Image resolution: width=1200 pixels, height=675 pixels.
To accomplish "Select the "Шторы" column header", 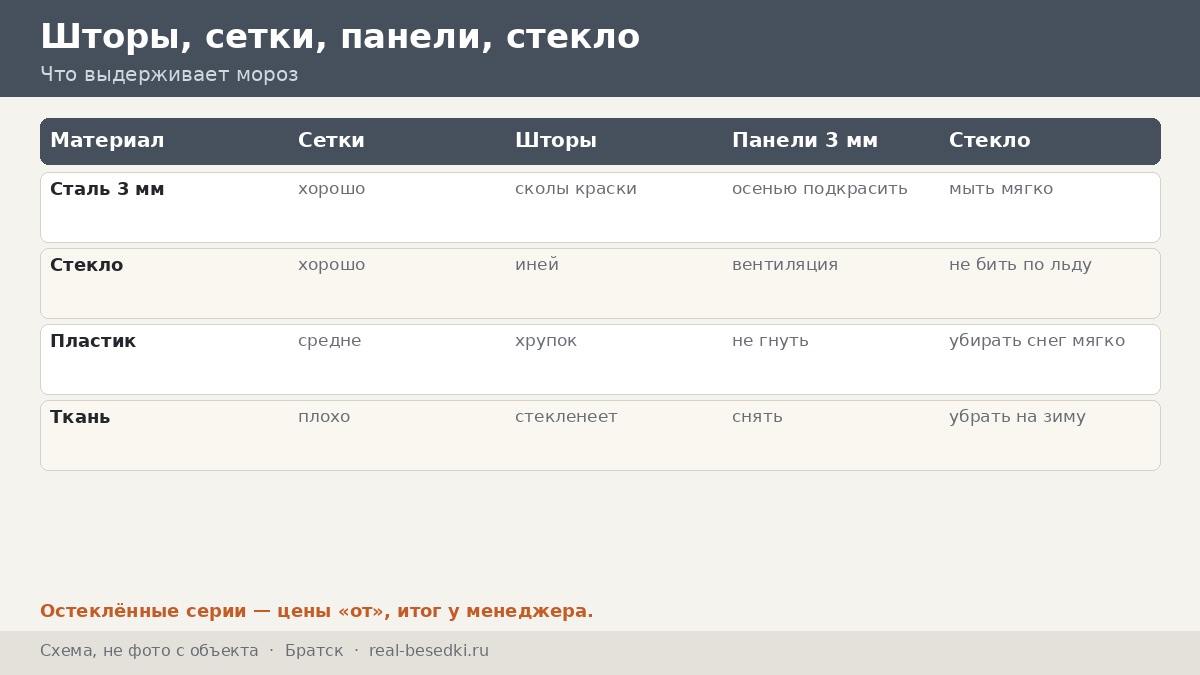I will coord(556,141).
